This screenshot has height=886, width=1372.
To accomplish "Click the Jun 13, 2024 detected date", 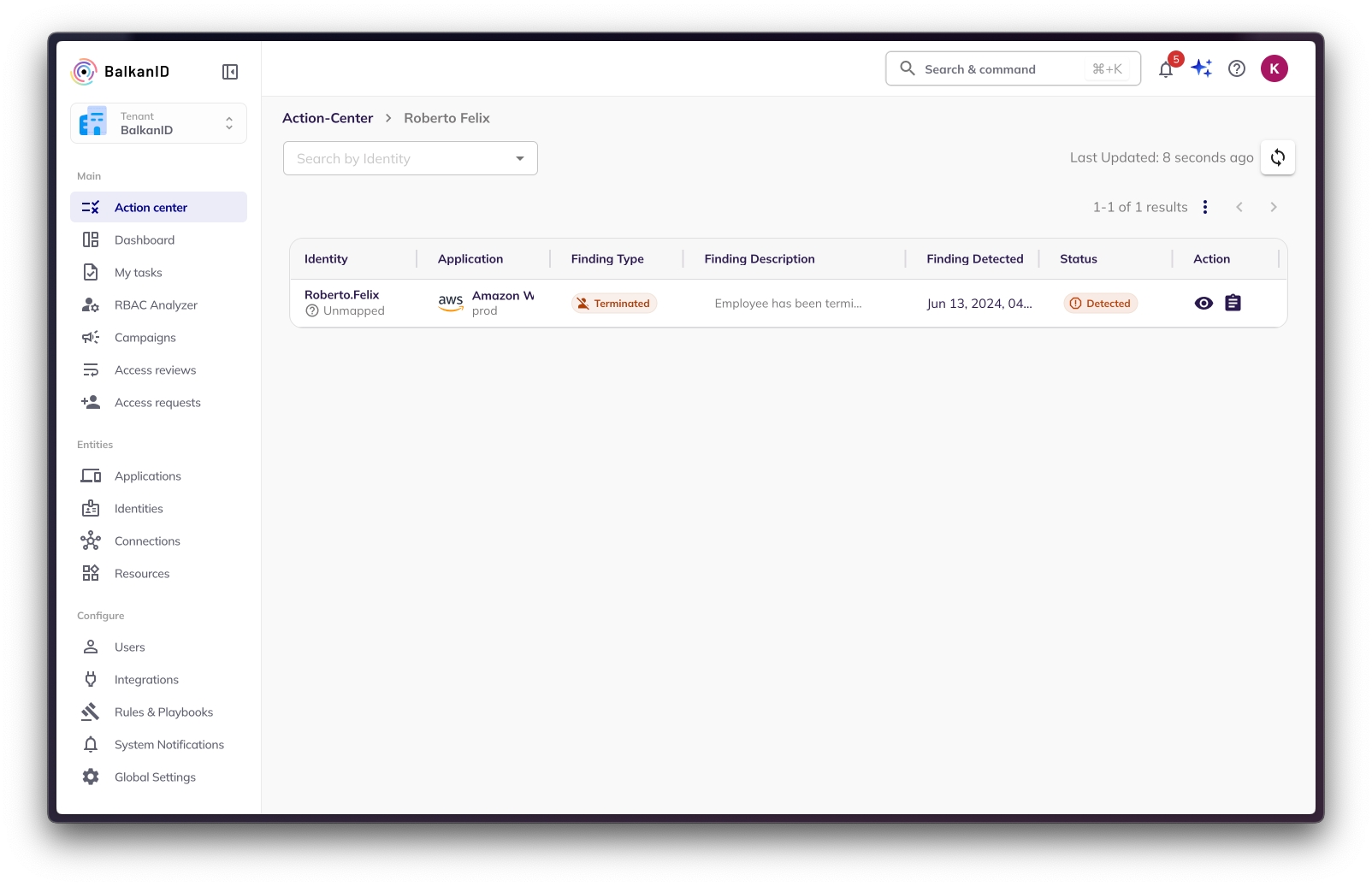I will pos(979,304).
